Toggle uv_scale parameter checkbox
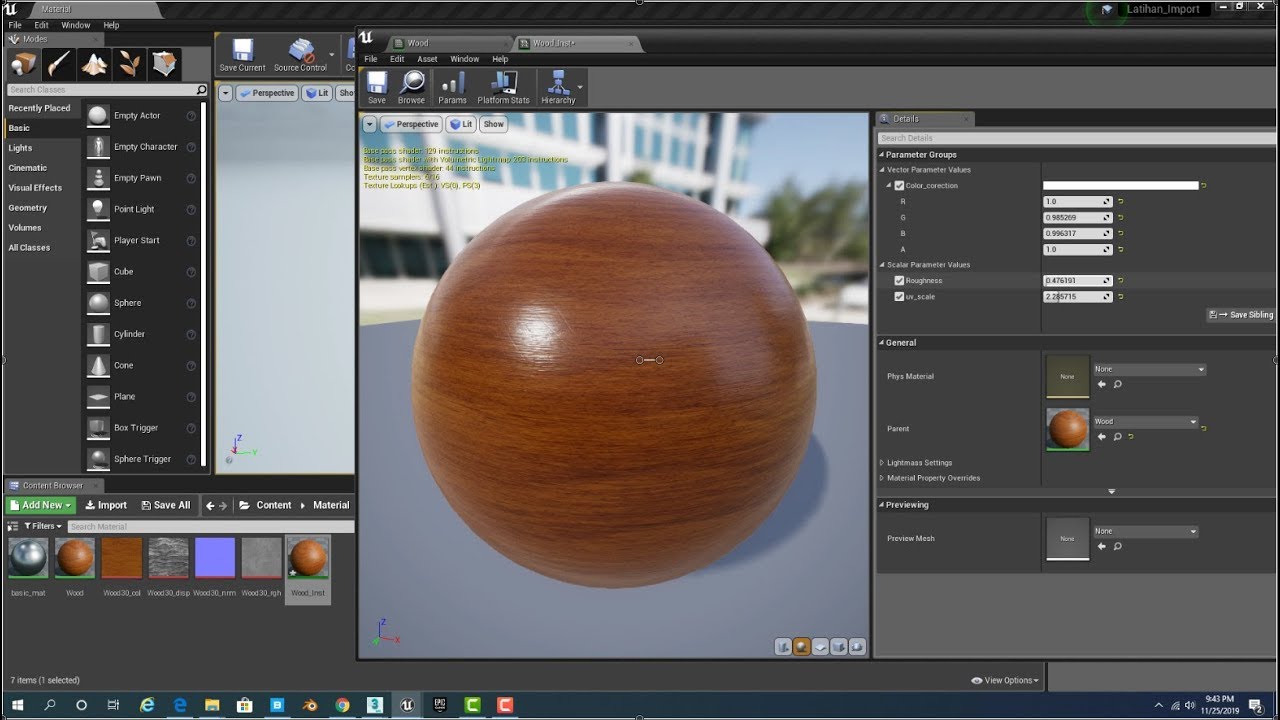 [x=899, y=297]
